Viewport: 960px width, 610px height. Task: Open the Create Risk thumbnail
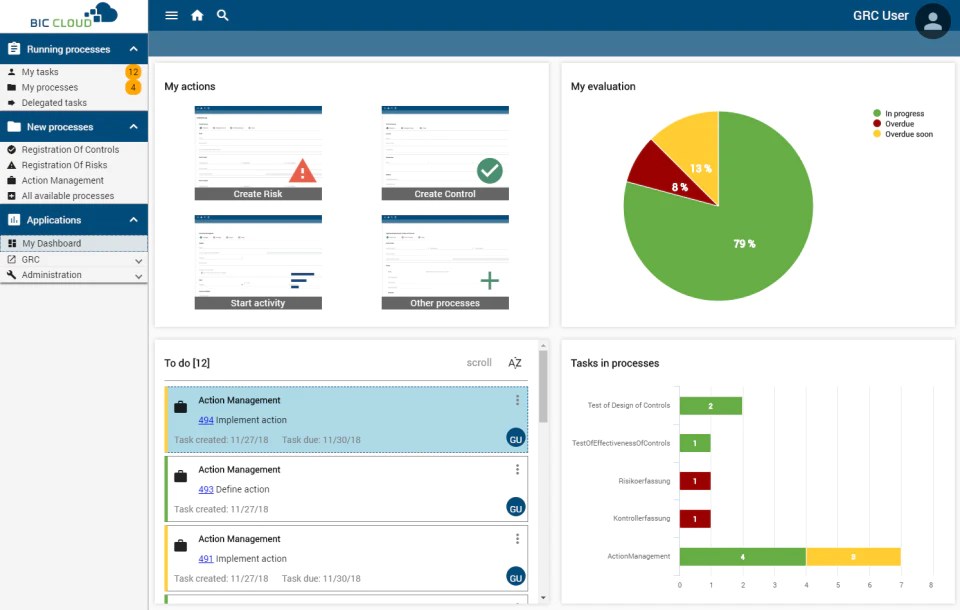pyautogui.click(x=258, y=153)
